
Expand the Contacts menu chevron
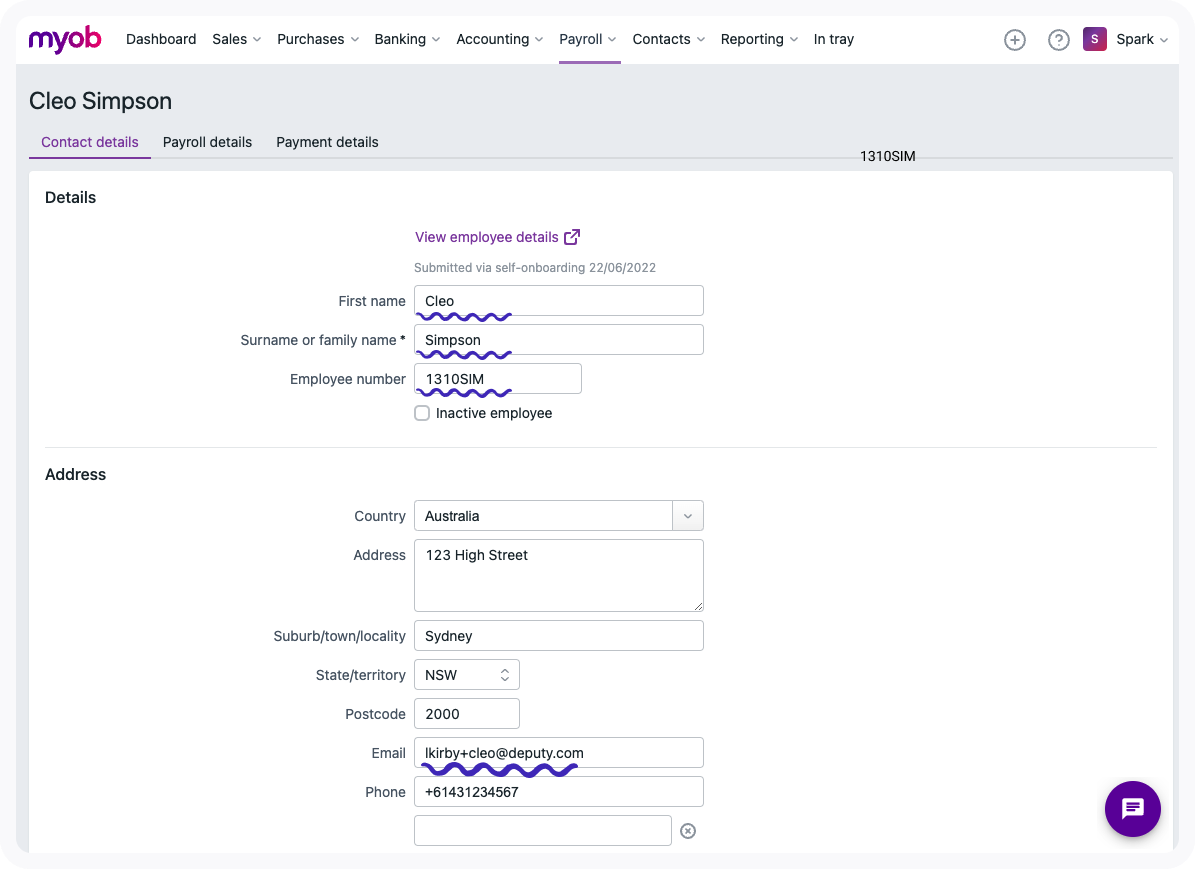tap(700, 40)
